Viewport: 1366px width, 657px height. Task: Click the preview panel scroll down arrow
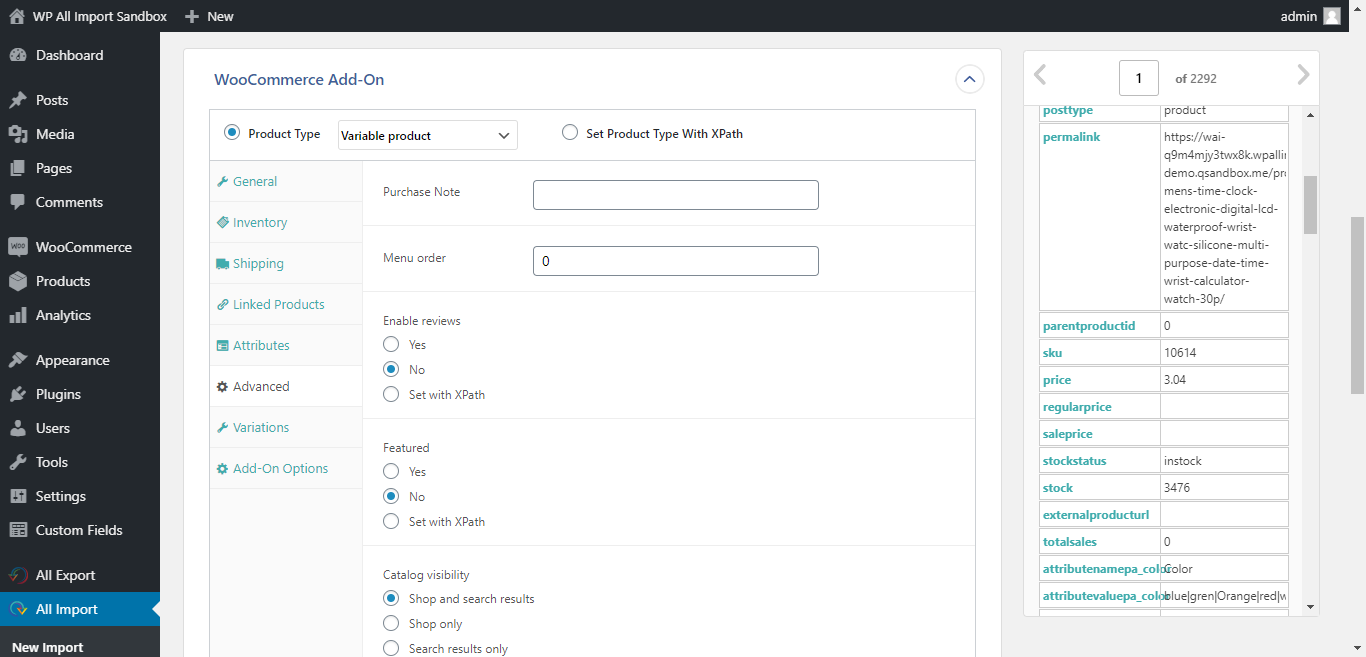point(1310,606)
